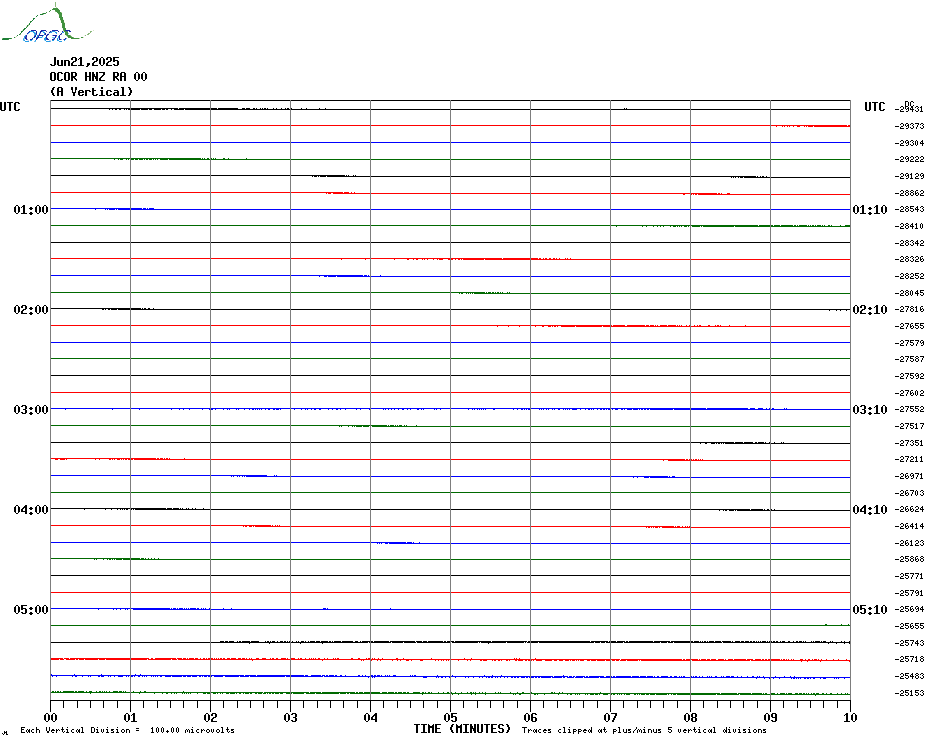
Task: Click the OFGC logo
Action: tap(47, 24)
